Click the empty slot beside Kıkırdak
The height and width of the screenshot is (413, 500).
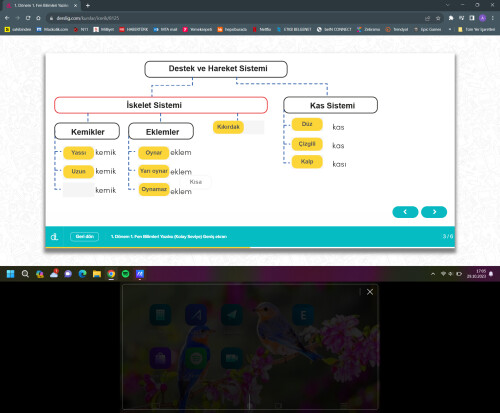click(x=254, y=127)
